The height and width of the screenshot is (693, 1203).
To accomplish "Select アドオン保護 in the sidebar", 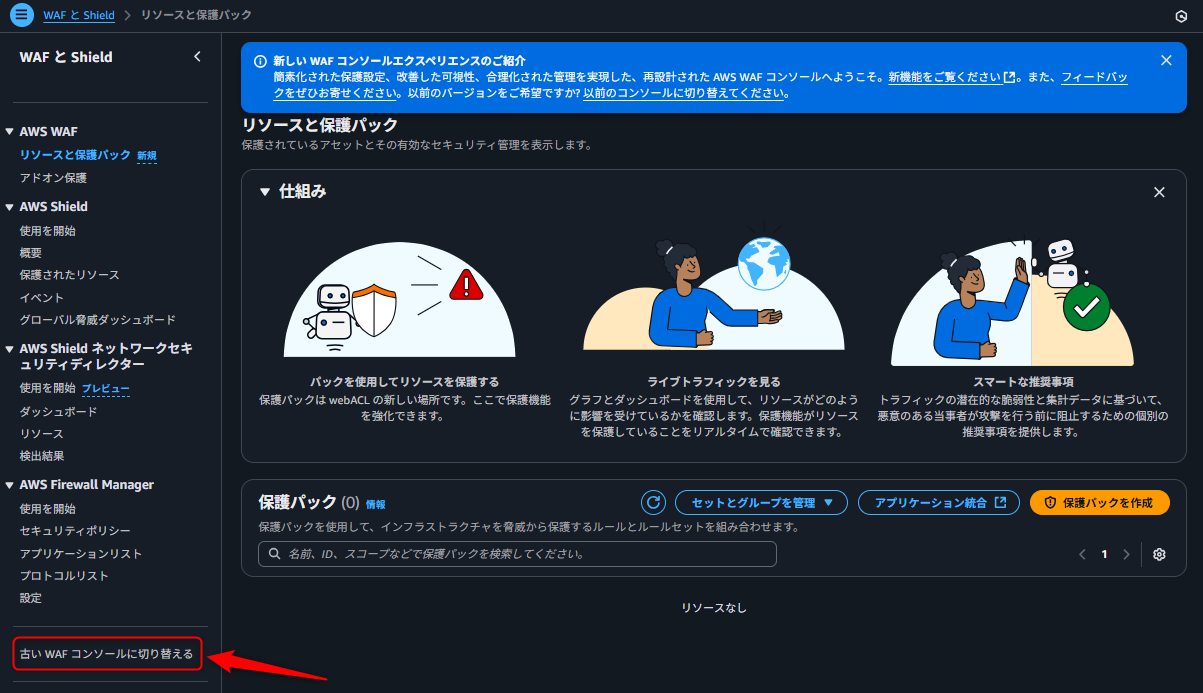I will click(52, 177).
